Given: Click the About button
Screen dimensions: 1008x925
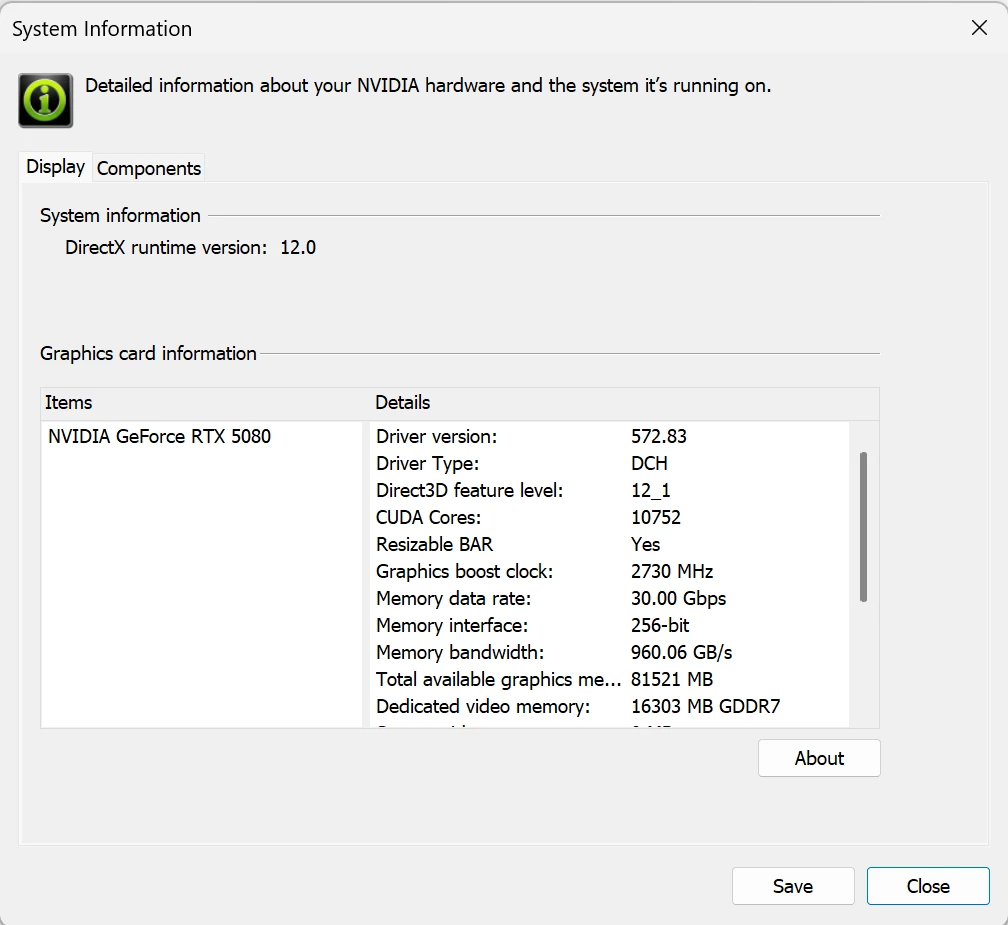Looking at the screenshot, I should tap(819, 758).
